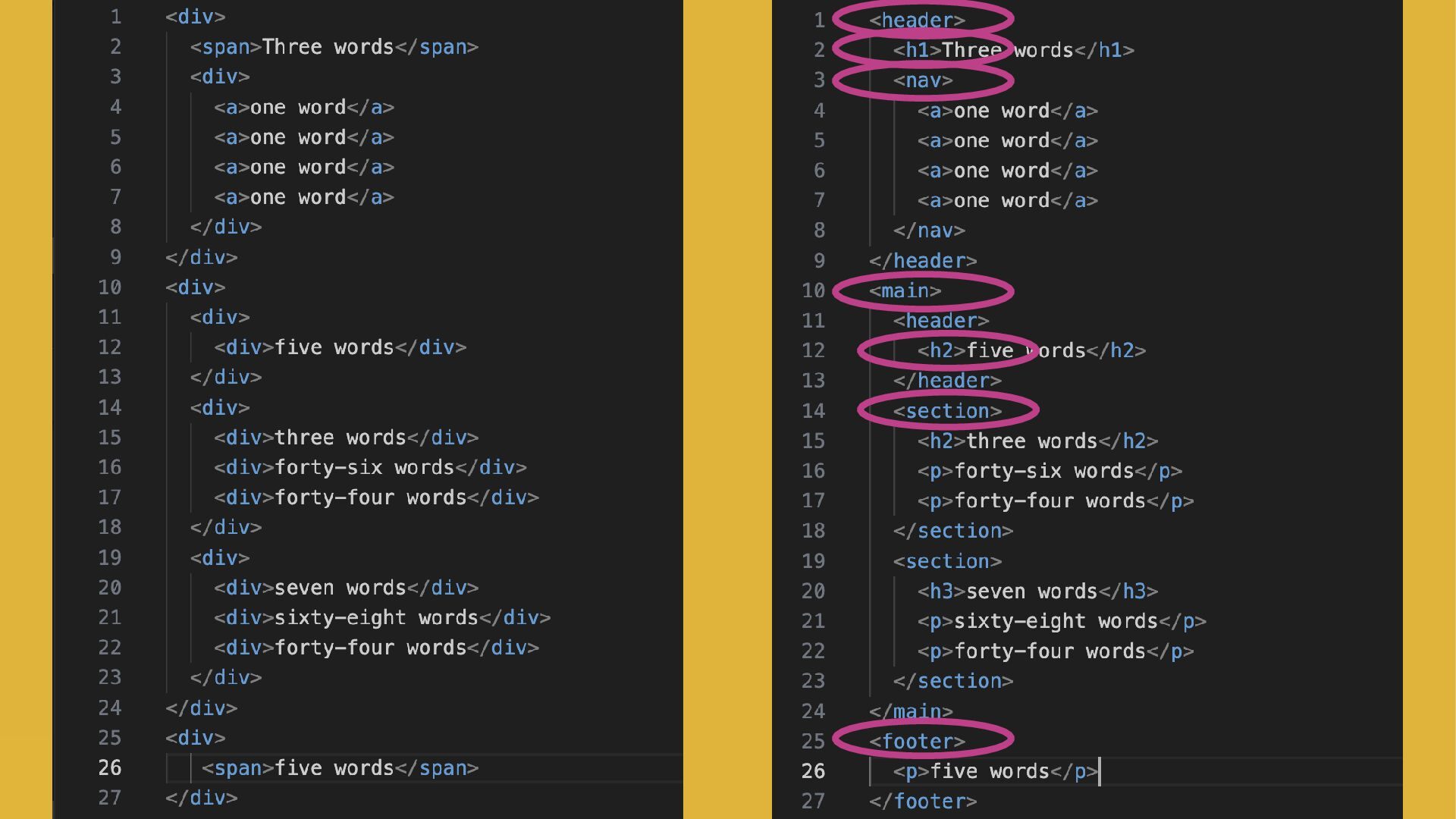Click the circled footer opening tag
This screenshot has height=819, width=1456.
tap(917, 741)
